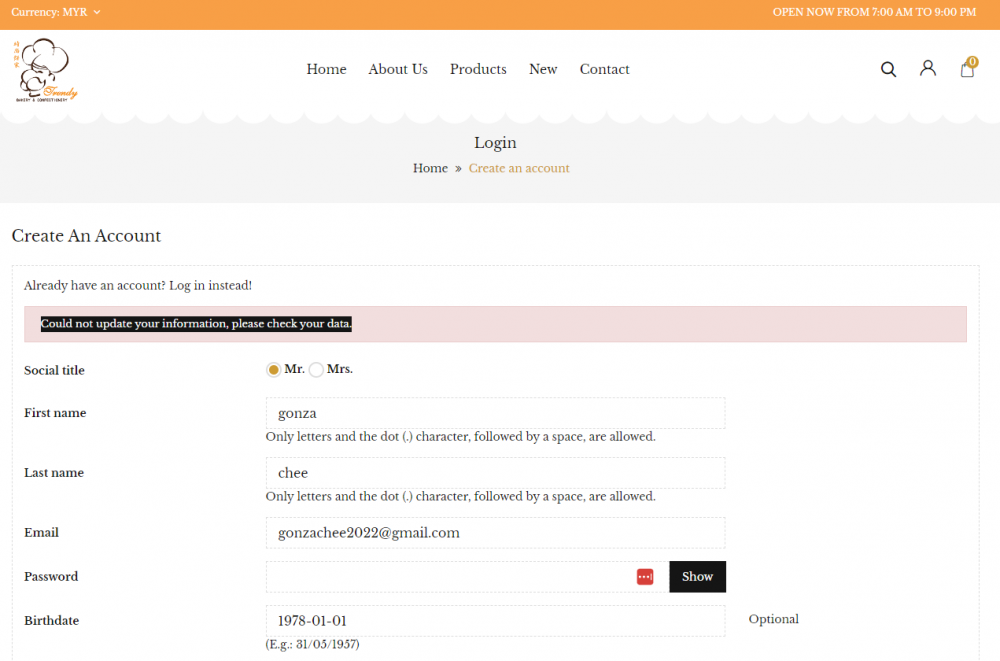Select the Mrs. social title radio button
The height and width of the screenshot is (661, 1000).
tap(316, 369)
